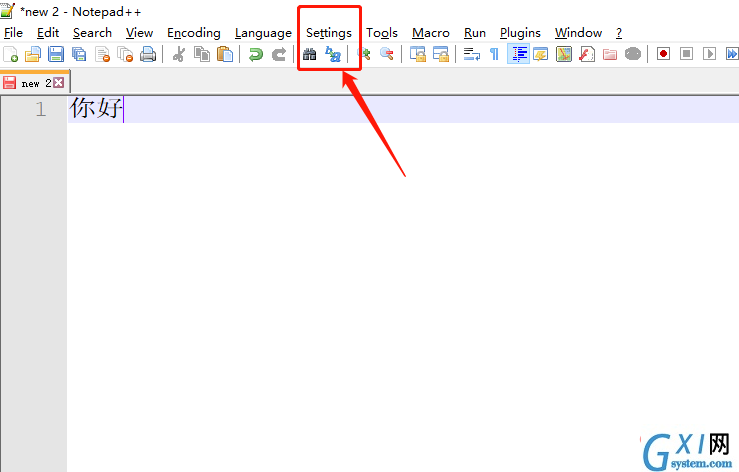Toggle synchronize horizontal scrolling icon

[441, 54]
